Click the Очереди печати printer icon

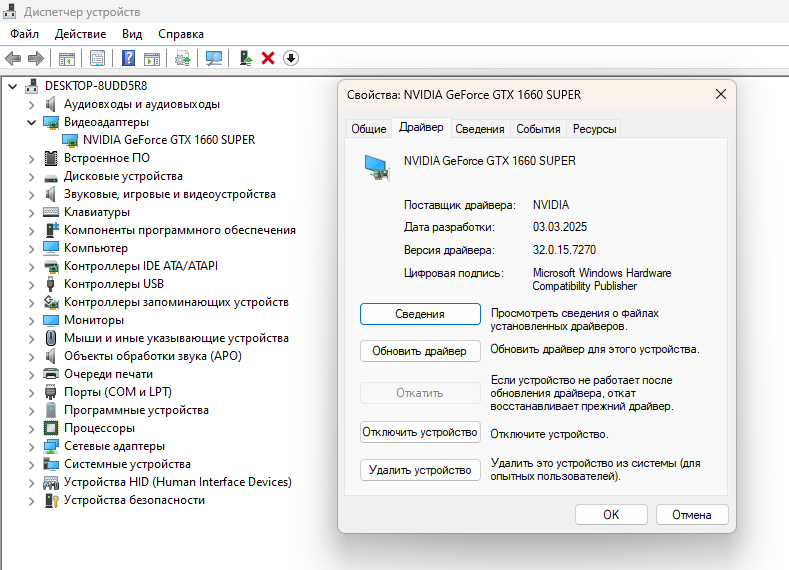(51, 374)
